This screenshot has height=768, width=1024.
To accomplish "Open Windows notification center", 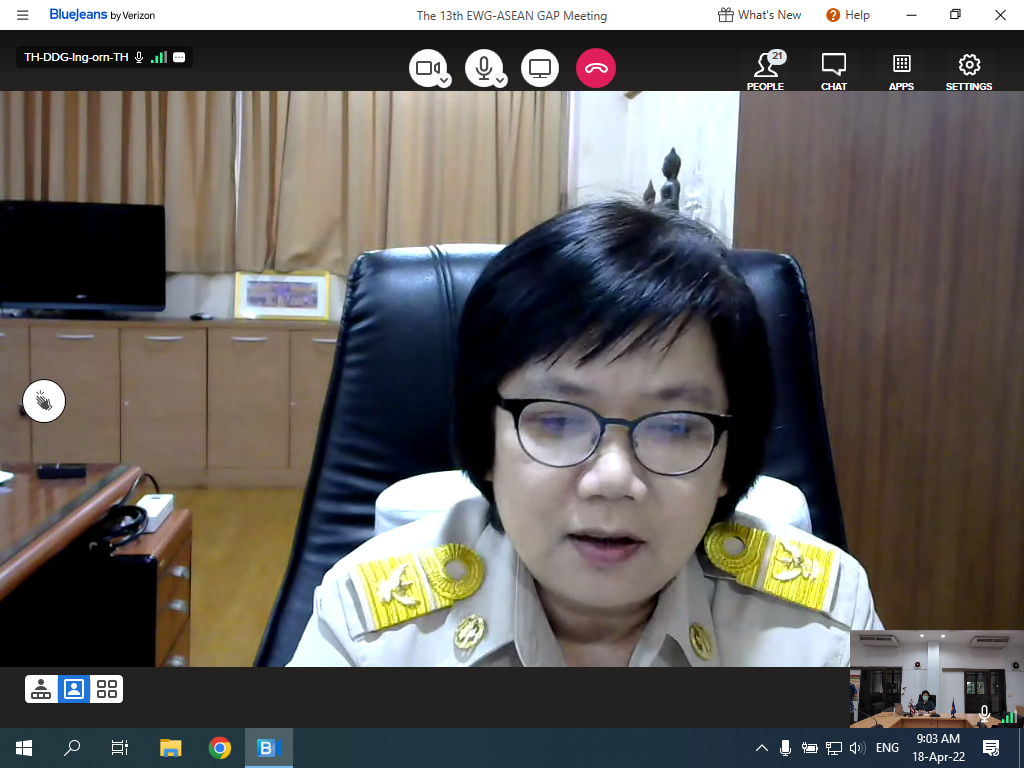I will point(991,748).
